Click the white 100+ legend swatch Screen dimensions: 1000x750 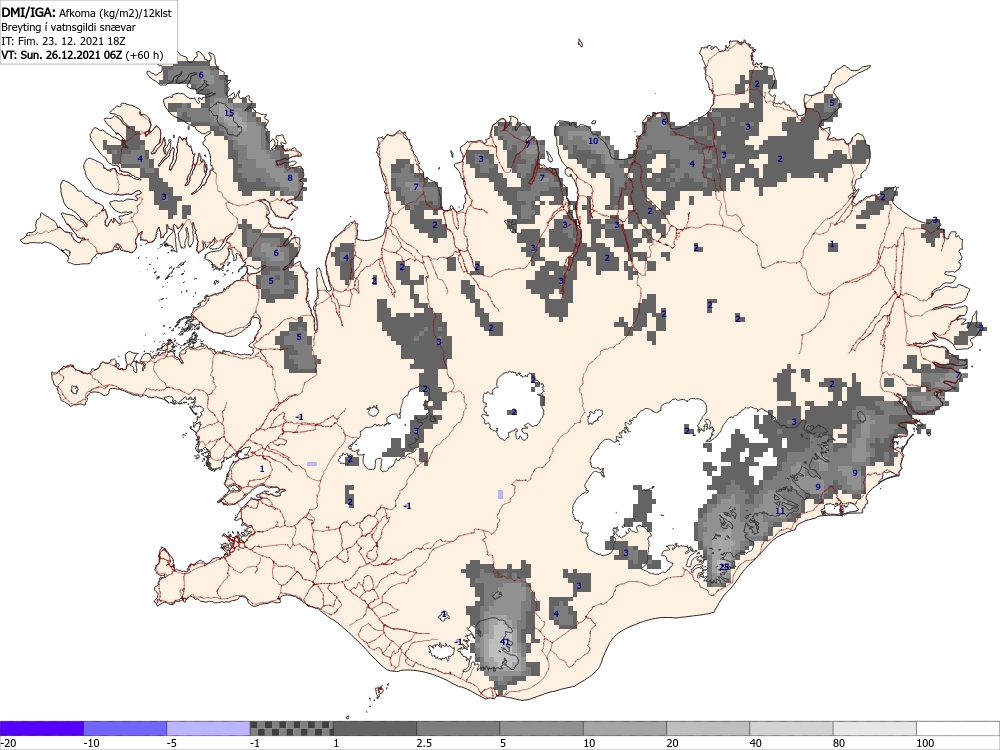tap(958, 728)
